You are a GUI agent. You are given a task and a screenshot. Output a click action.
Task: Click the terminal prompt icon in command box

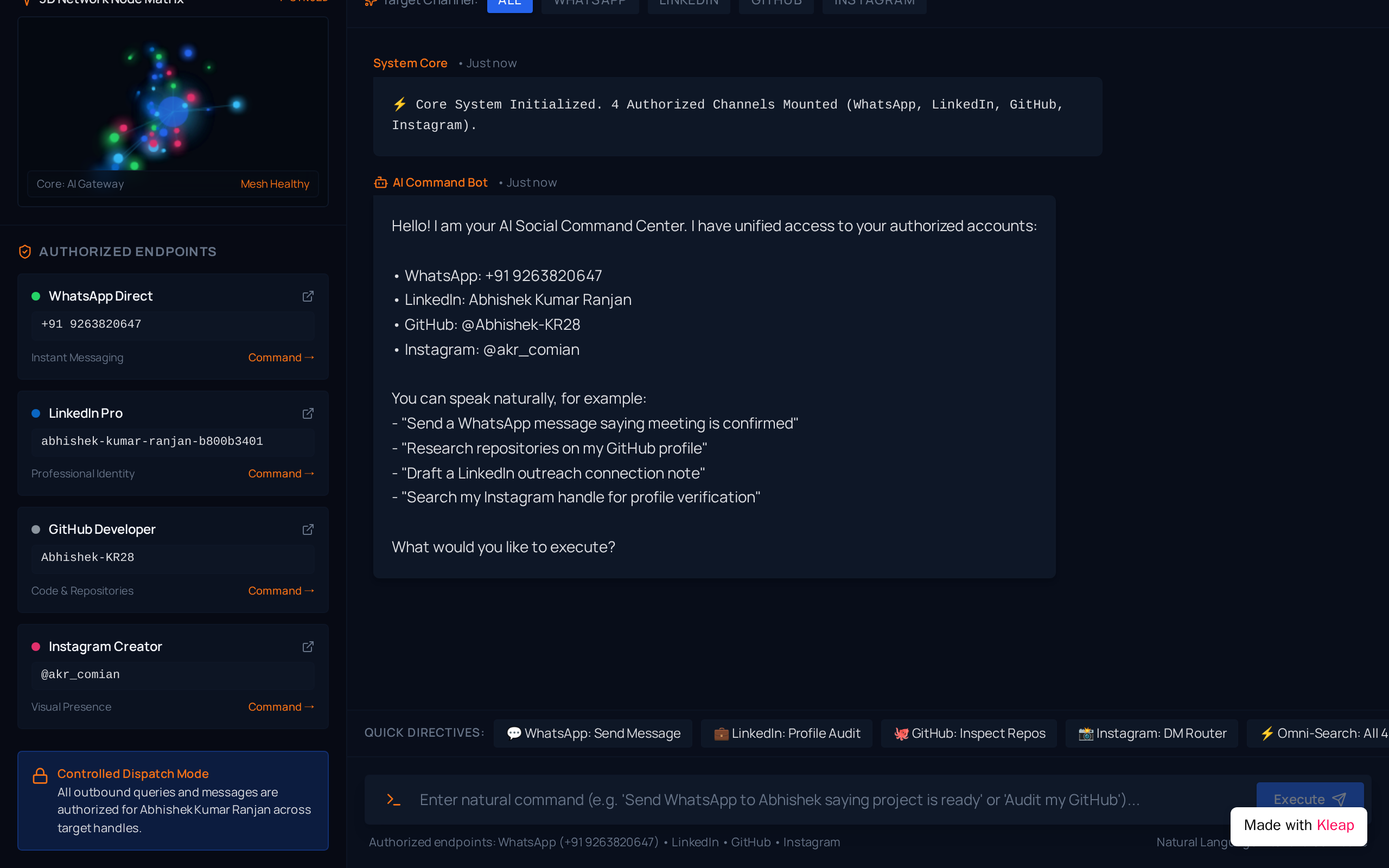coord(394,799)
